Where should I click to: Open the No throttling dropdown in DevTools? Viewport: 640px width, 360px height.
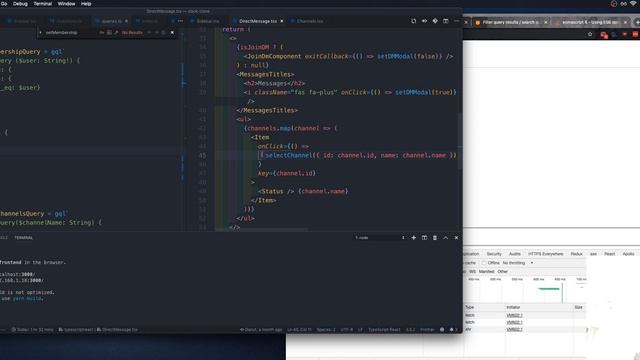pos(518,263)
